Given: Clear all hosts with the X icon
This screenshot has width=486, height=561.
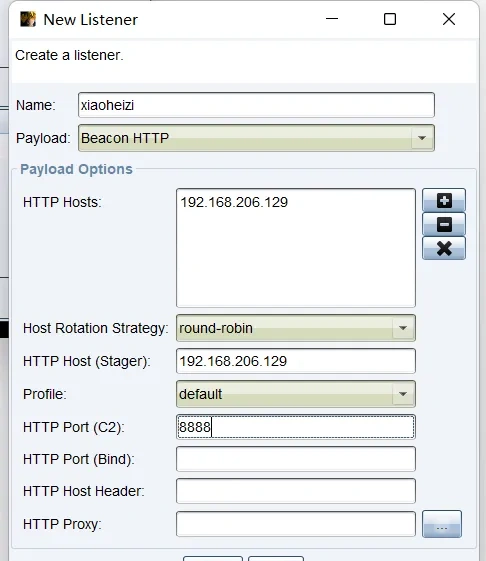Looking at the screenshot, I should click(444, 248).
